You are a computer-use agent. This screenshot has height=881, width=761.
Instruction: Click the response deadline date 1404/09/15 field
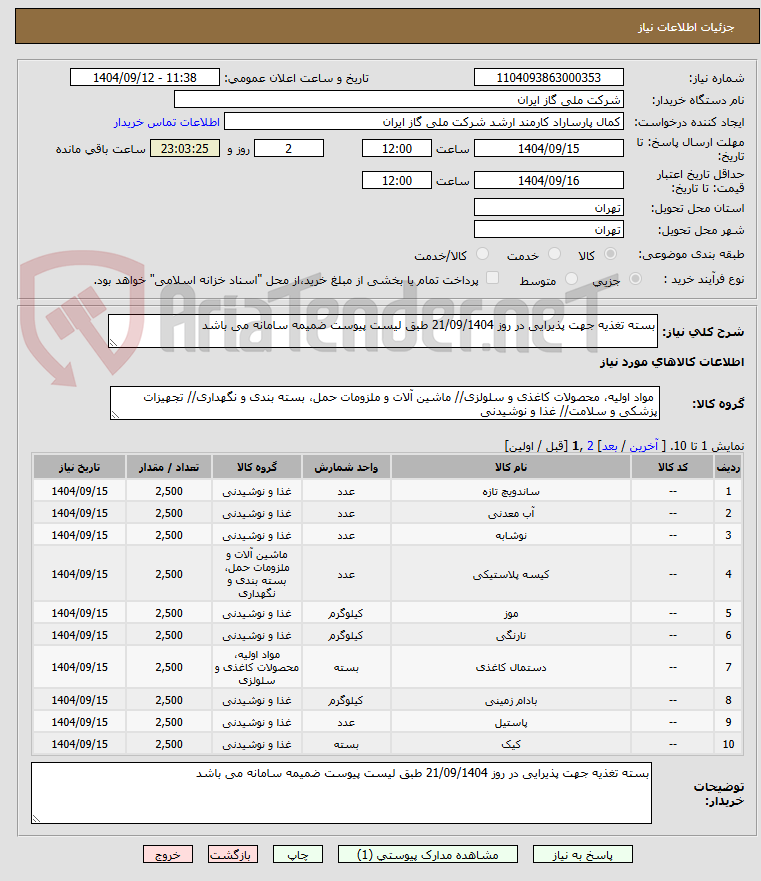[x=549, y=148]
